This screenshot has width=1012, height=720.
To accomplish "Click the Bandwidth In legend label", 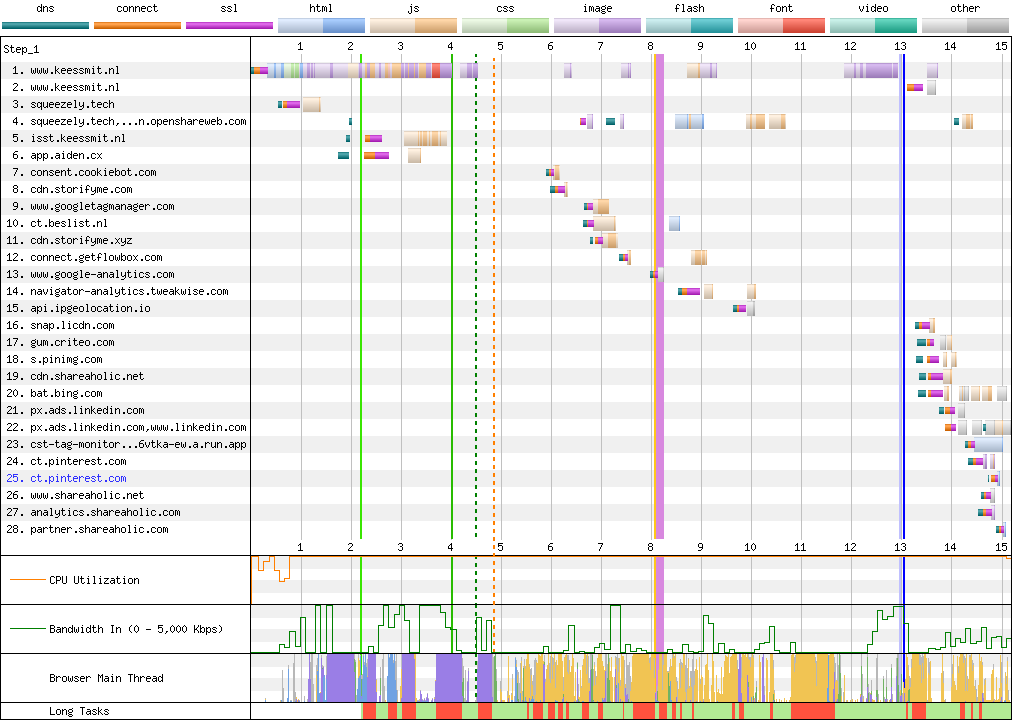I will pyautogui.click(x=135, y=629).
